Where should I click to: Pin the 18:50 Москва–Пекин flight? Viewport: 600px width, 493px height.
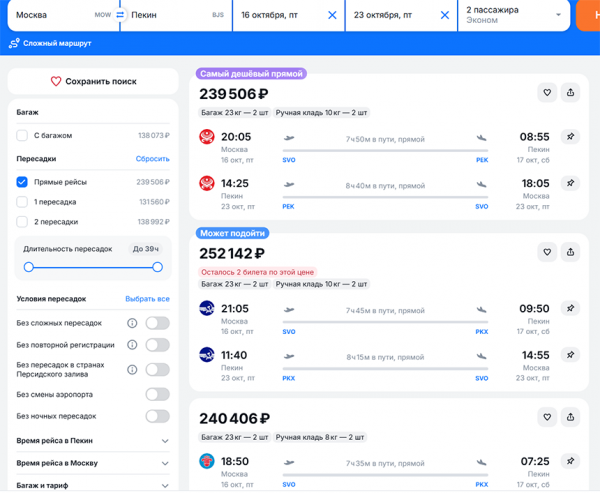tap(570, 461)
